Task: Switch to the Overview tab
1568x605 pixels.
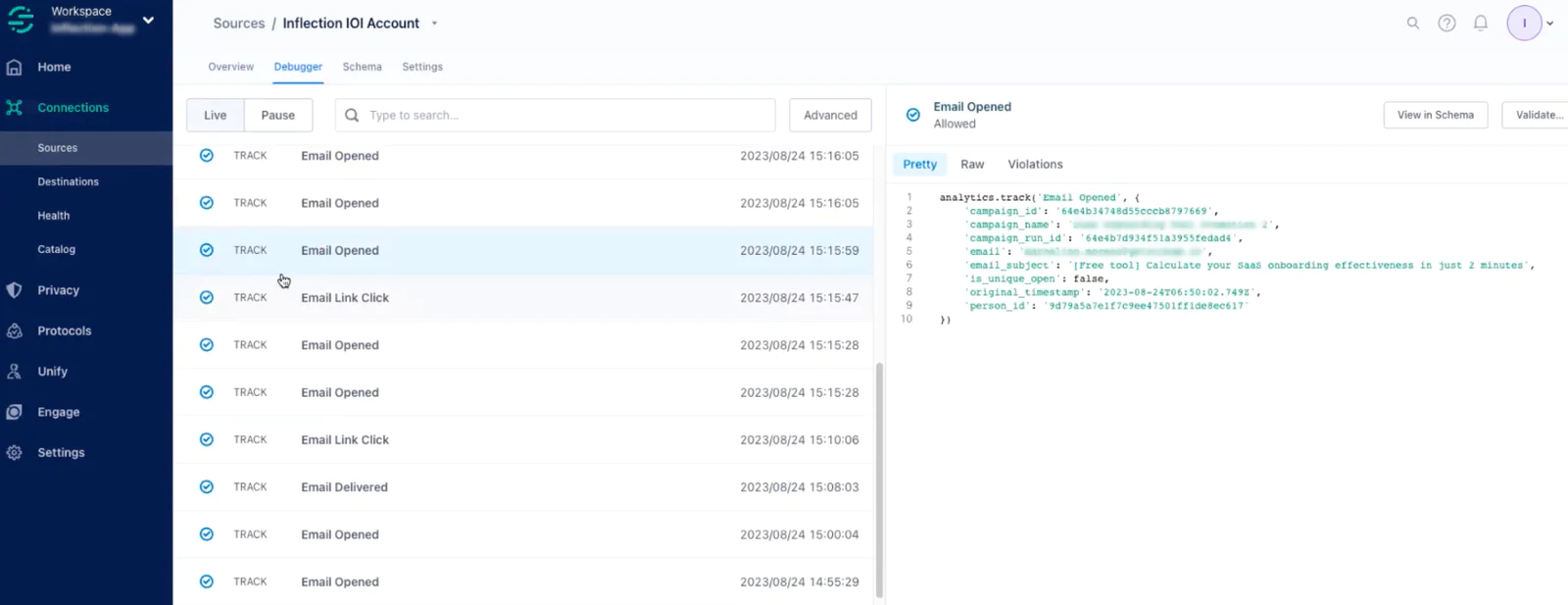Action: [230, 67]
